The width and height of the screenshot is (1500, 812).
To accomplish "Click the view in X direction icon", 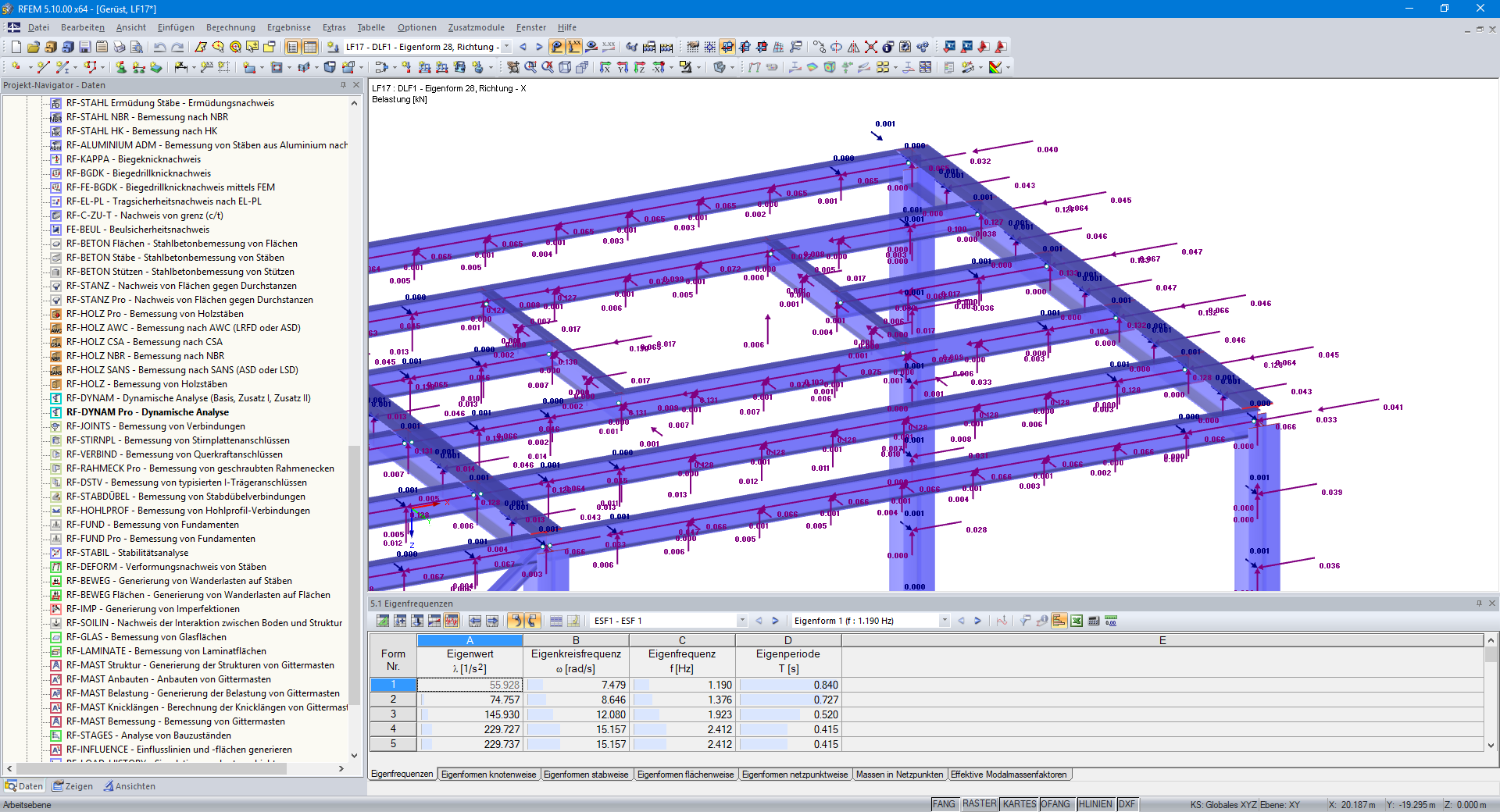I will tap(605, 67).
